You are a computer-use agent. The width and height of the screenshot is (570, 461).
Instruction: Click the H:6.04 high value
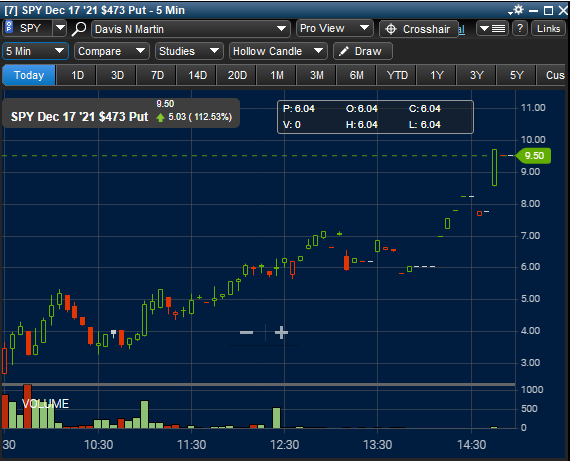click(362, 125)
